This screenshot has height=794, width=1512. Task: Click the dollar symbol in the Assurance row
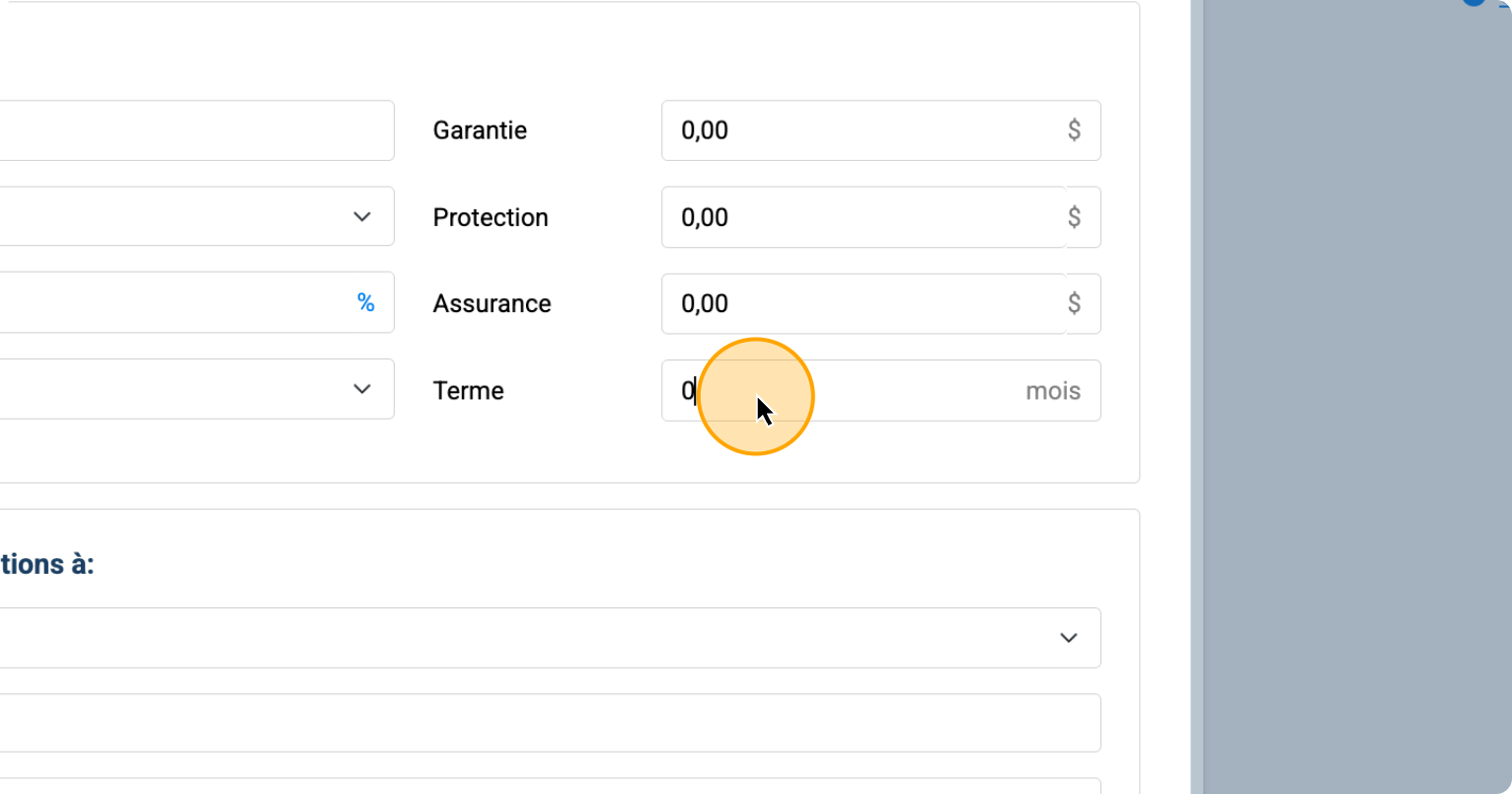coord(1074,303)
